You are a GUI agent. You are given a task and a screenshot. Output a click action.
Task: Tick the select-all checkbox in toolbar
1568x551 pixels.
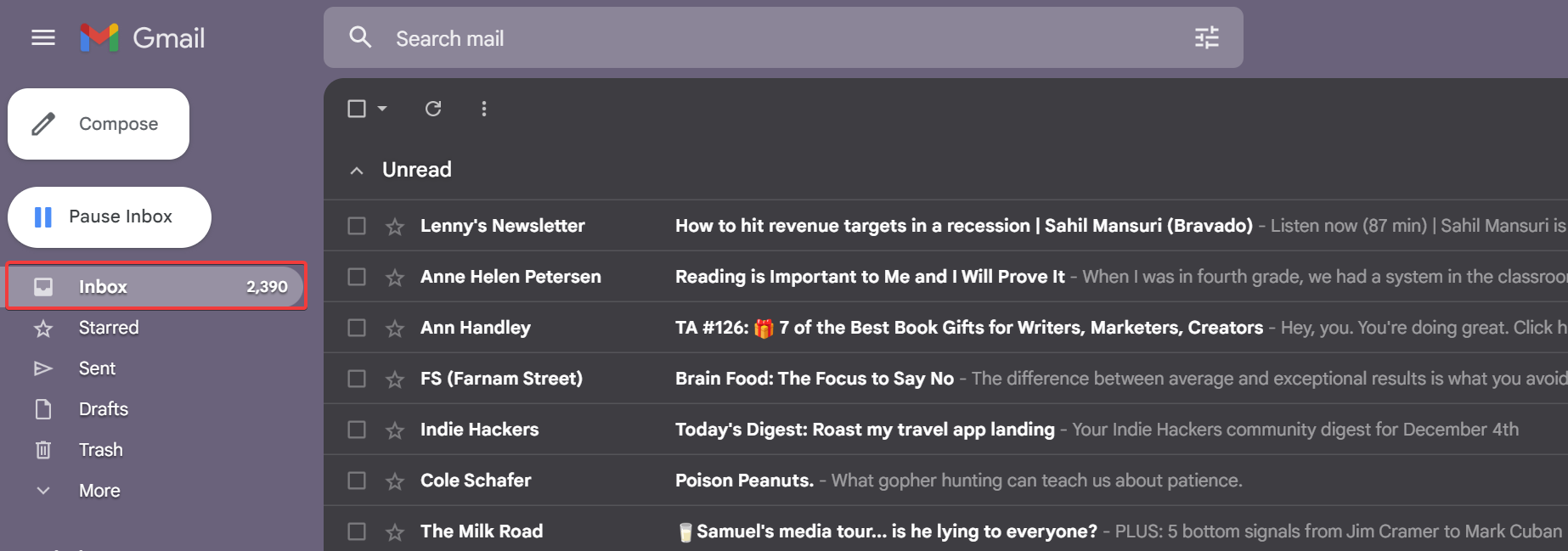pyautogui.click(x=357, y=109)
